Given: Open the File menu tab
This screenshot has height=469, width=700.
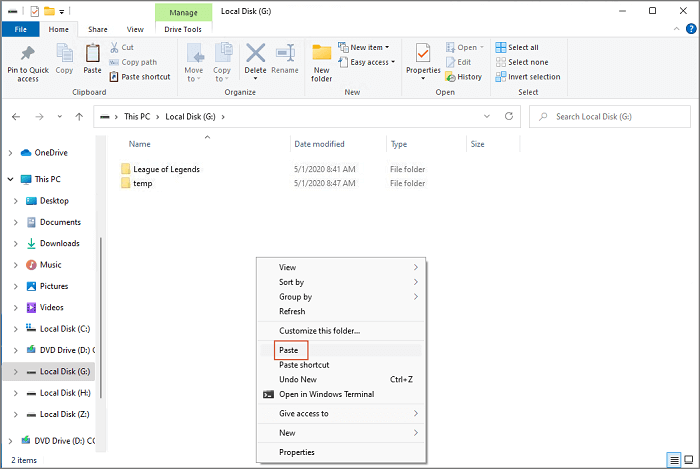Looking at the screenshot, I should tap(19, 30).
